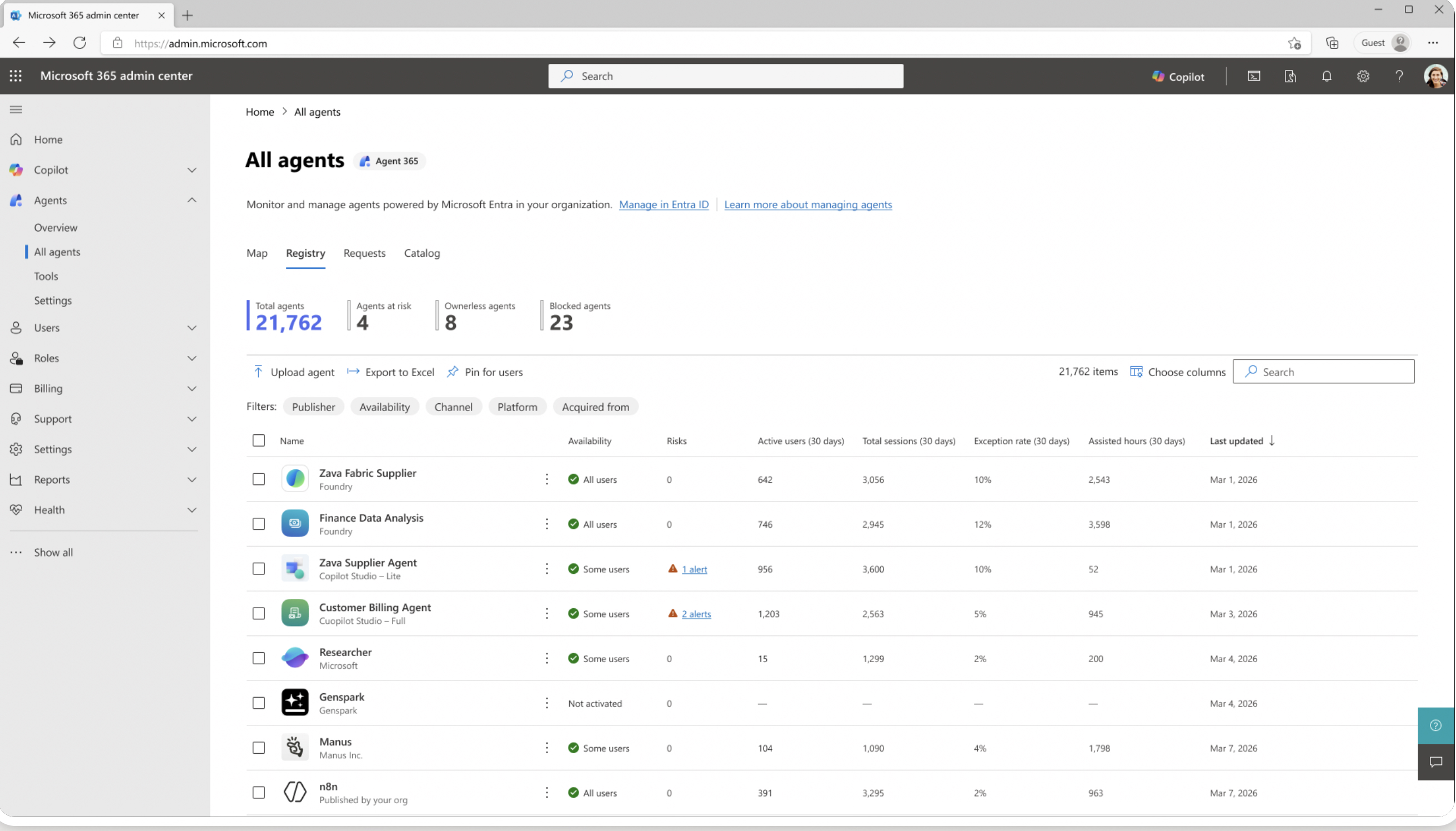
Task: Open the 2 alerts link
Action: [696, 614]
